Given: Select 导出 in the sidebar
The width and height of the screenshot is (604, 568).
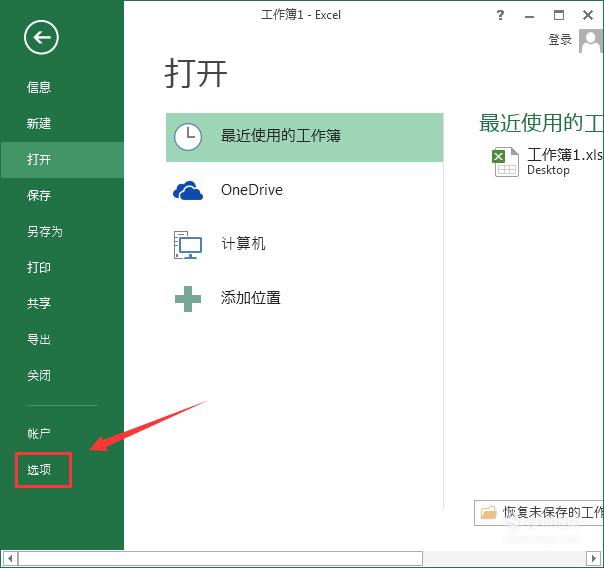Looking at the screenshot, I should 39,339.
